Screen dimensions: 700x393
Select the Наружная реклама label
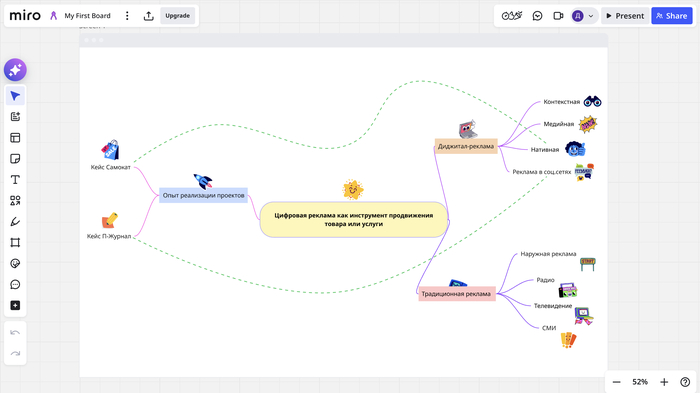548,254
